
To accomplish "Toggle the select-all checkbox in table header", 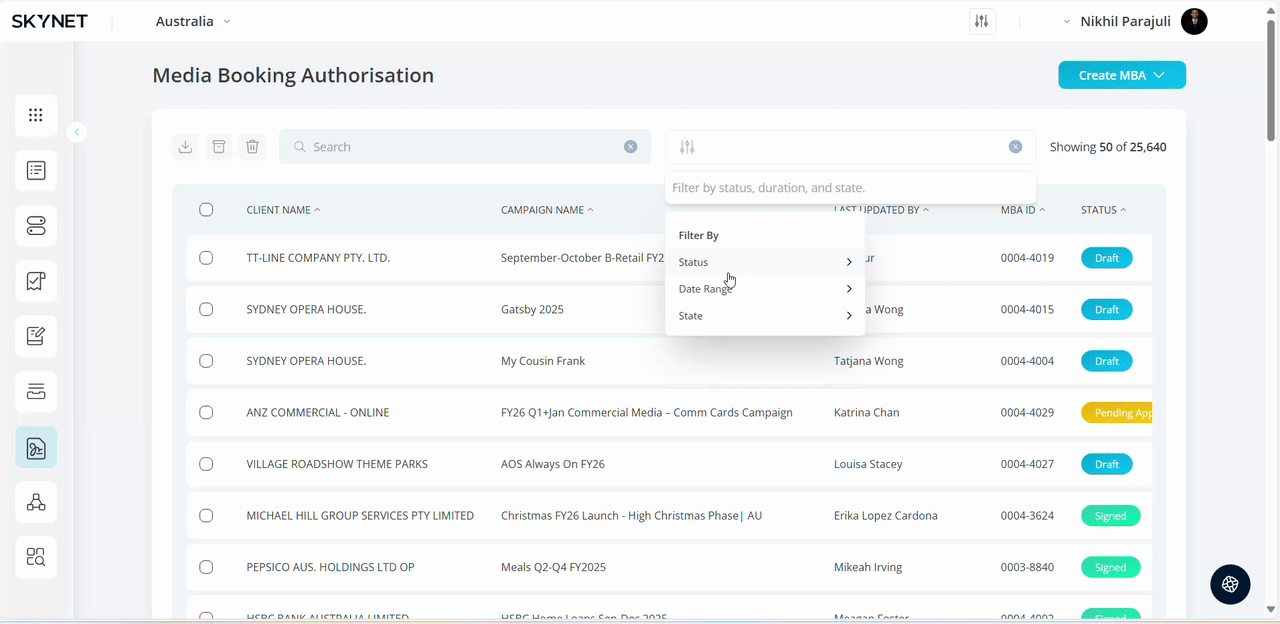I will (x=206, y=210).
